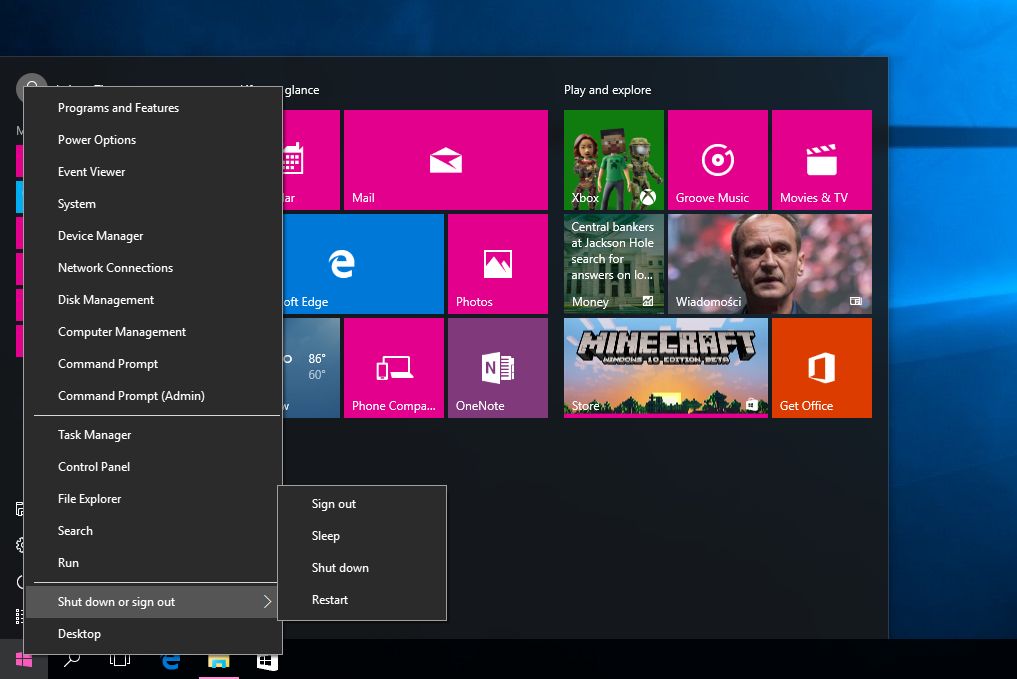Open the Groove Music tile
This screenshot has height=679, width=1017.
pyautogui.click(x=717, y=159)
